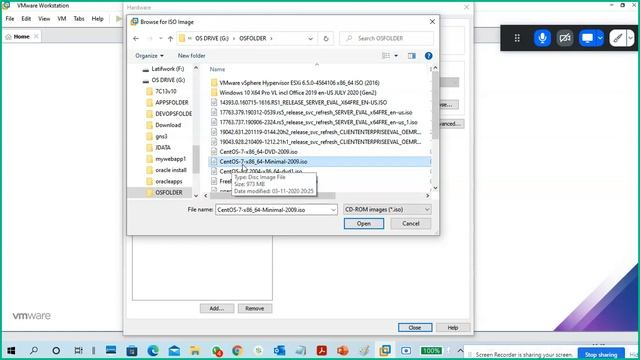Viewport: 640px width, 360px height.
Task: Select OS DRIVE (G:) in tree
Action: tap(168, 80)
